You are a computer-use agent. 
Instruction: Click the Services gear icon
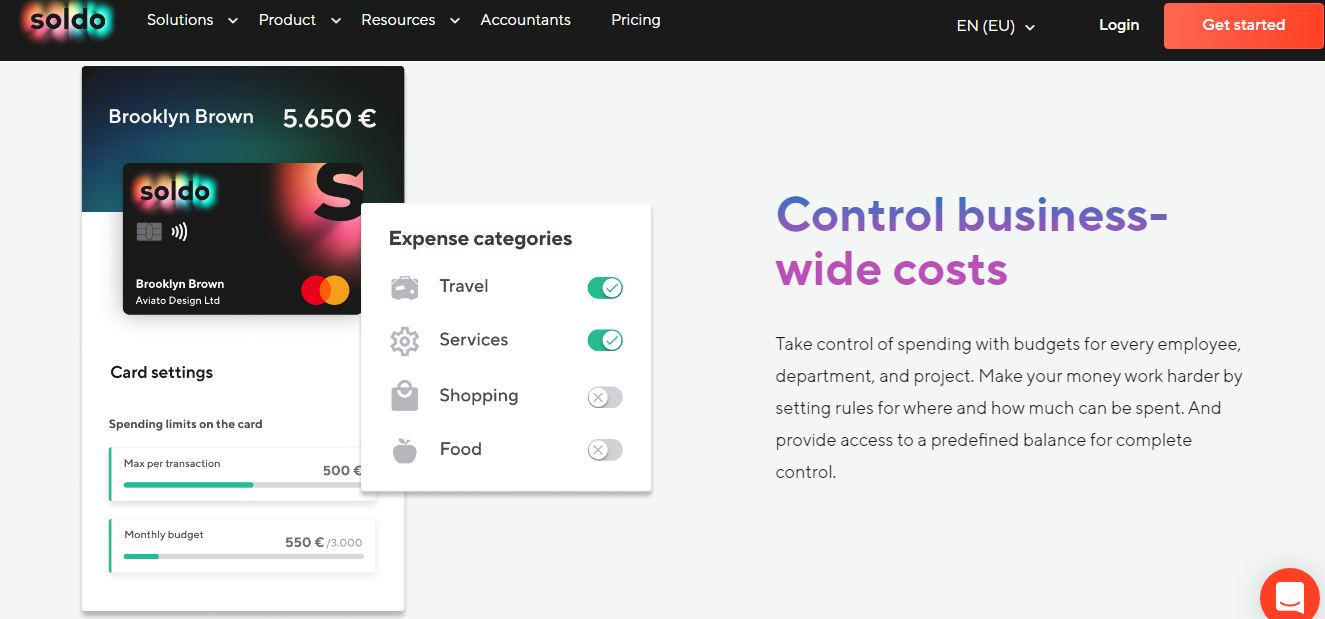tap(404, 342)
